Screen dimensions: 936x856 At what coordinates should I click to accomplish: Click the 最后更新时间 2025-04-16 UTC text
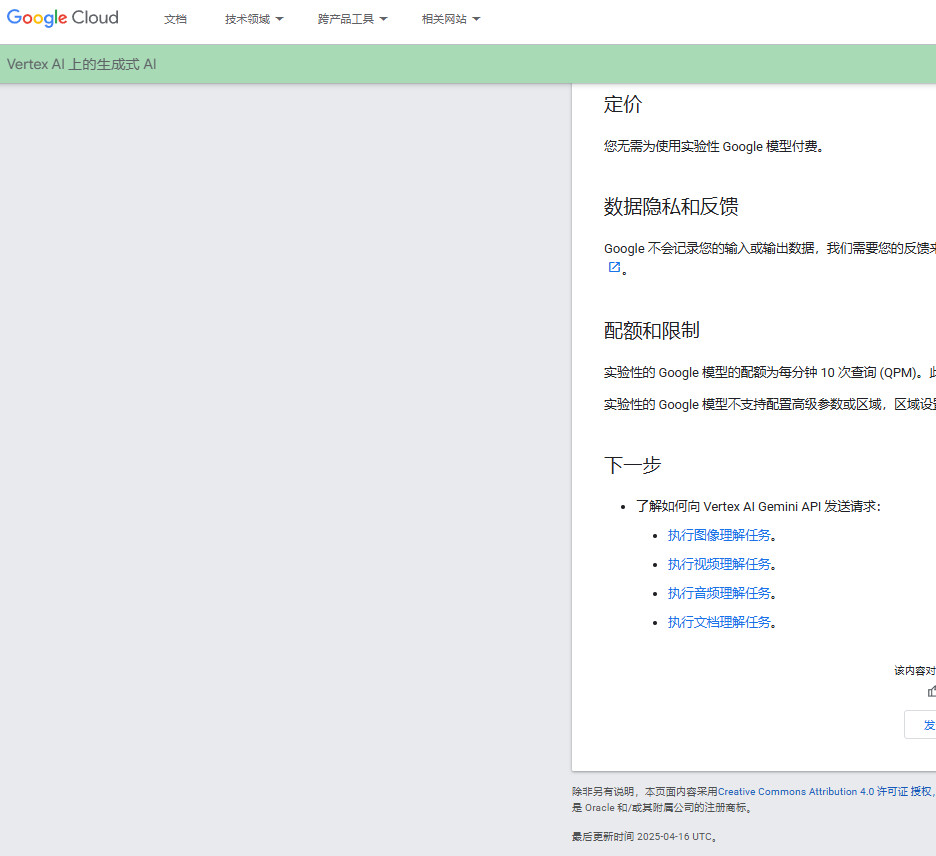pos(644,837)
